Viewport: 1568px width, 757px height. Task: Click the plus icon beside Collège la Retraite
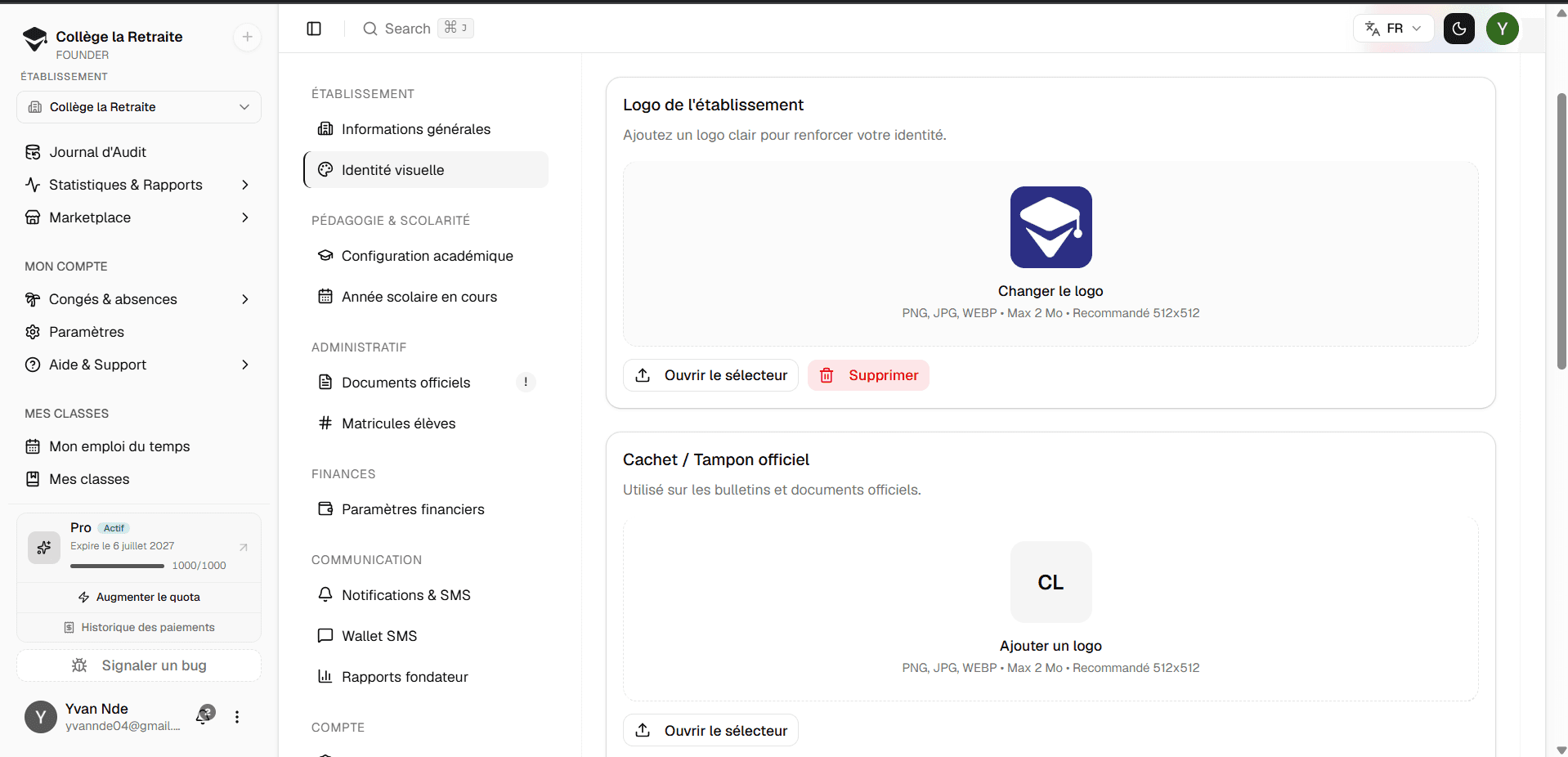click(247, 37)
